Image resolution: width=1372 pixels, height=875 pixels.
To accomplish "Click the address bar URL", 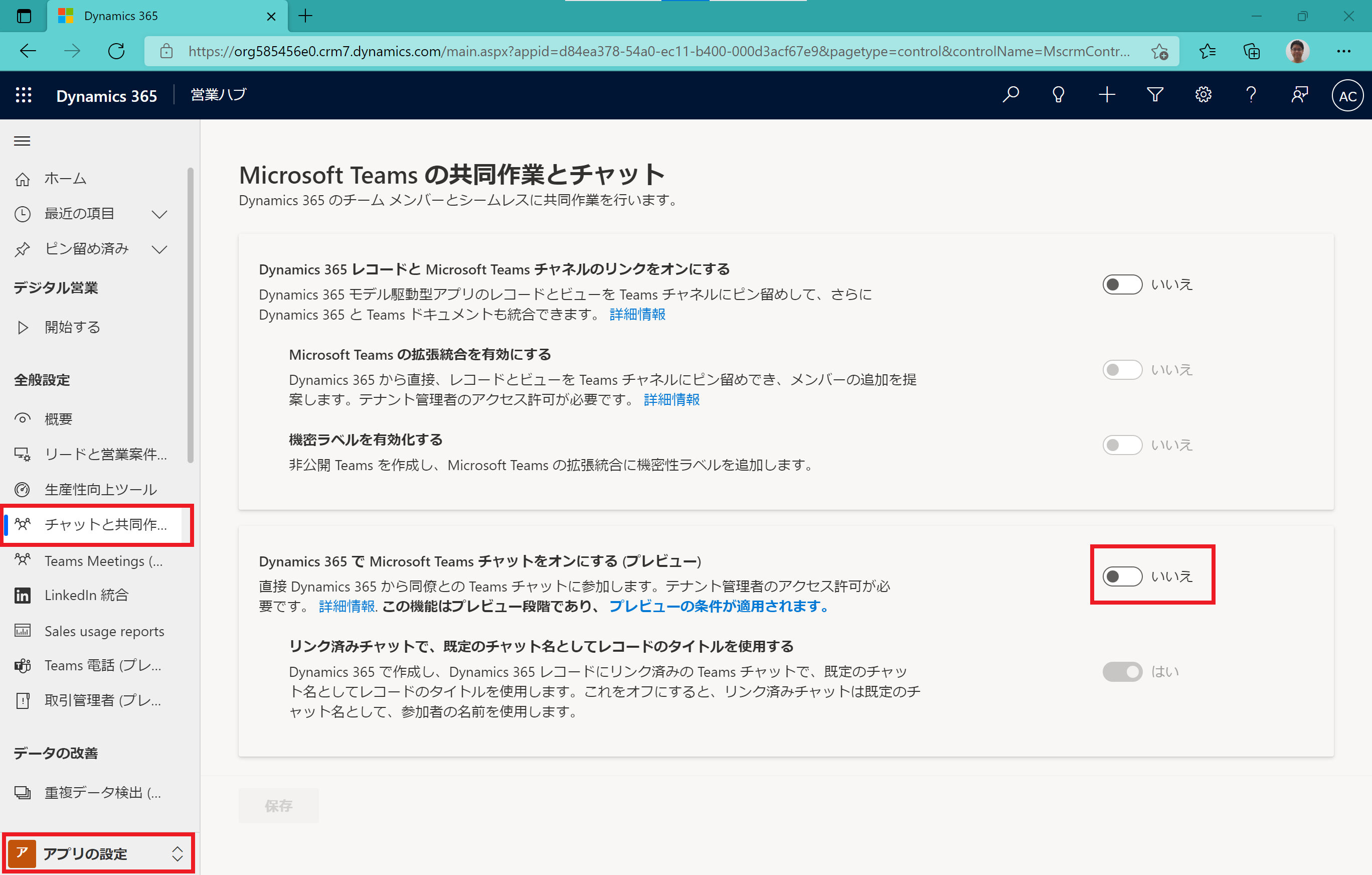I will [658, 51].
